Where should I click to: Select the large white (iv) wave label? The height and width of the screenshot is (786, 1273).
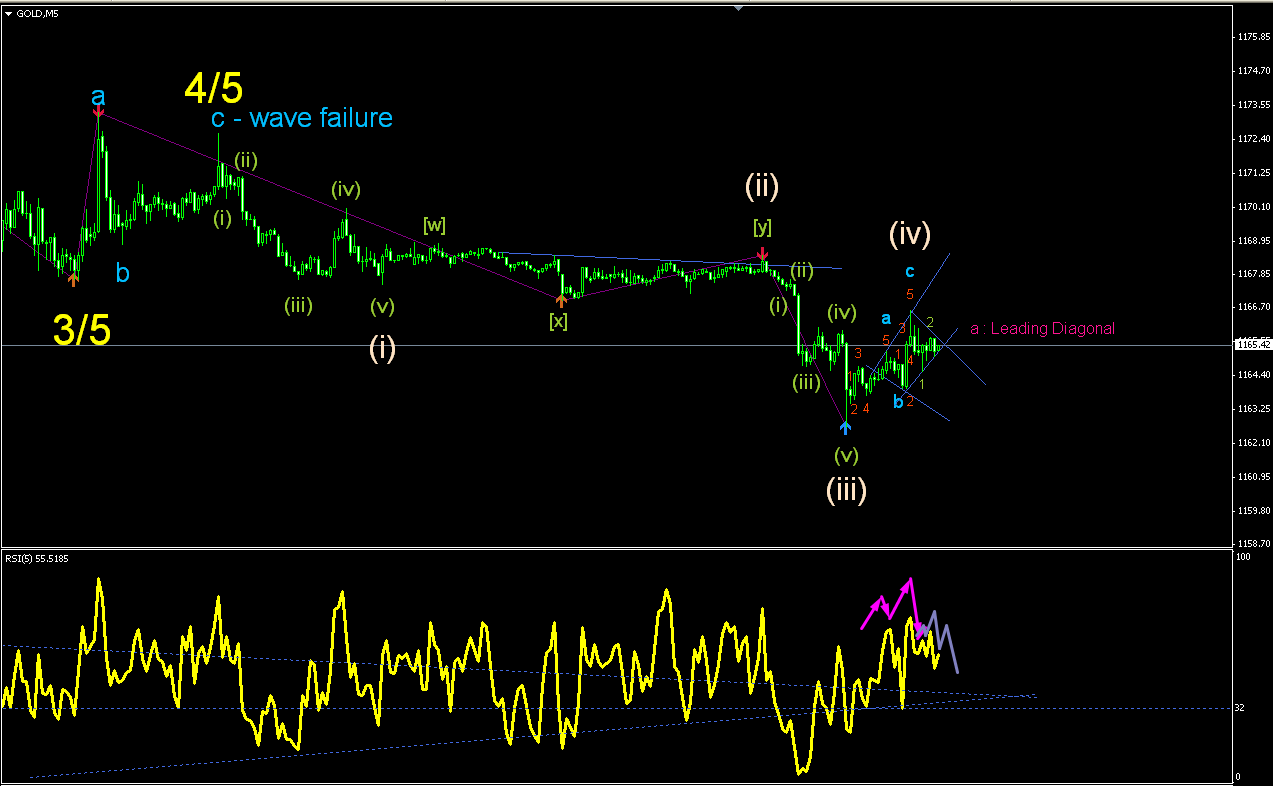[x=910, y=234]
